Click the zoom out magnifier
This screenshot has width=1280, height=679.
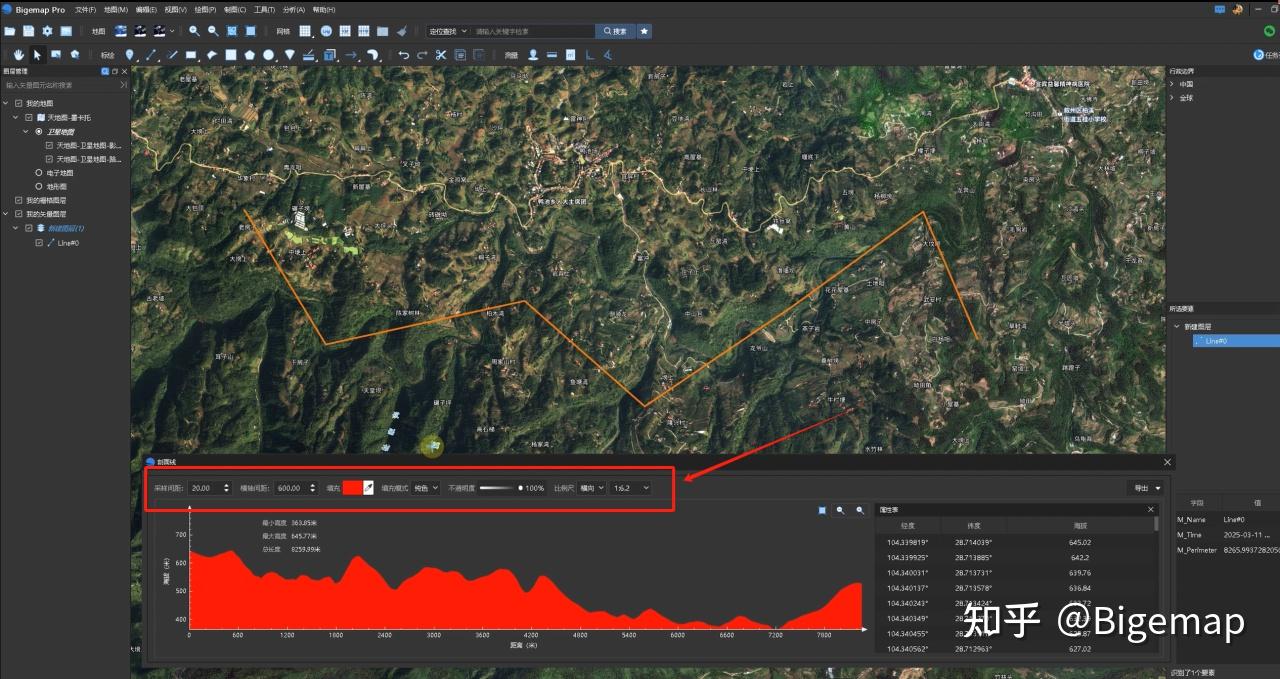212,31
